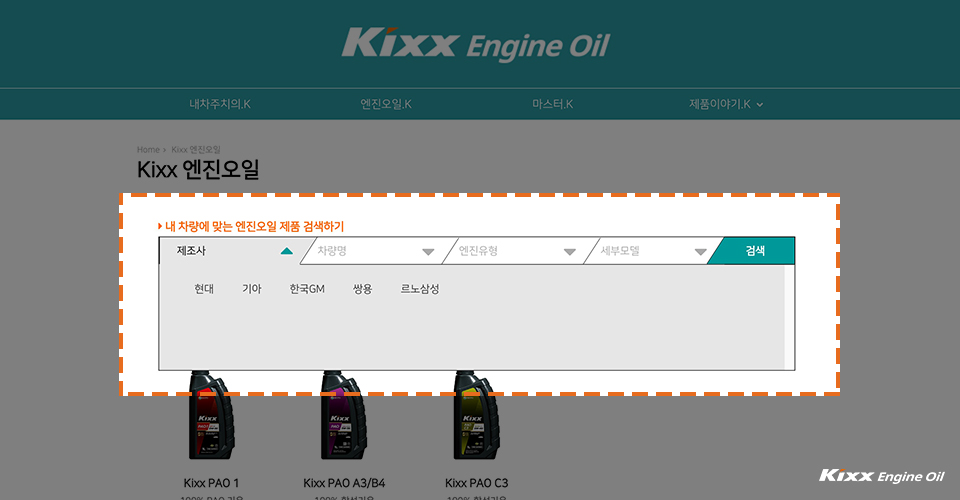Select 르노삼성 manufacturer option
Image resolution: width=960 pixels, height=500 pixels.
420,289
